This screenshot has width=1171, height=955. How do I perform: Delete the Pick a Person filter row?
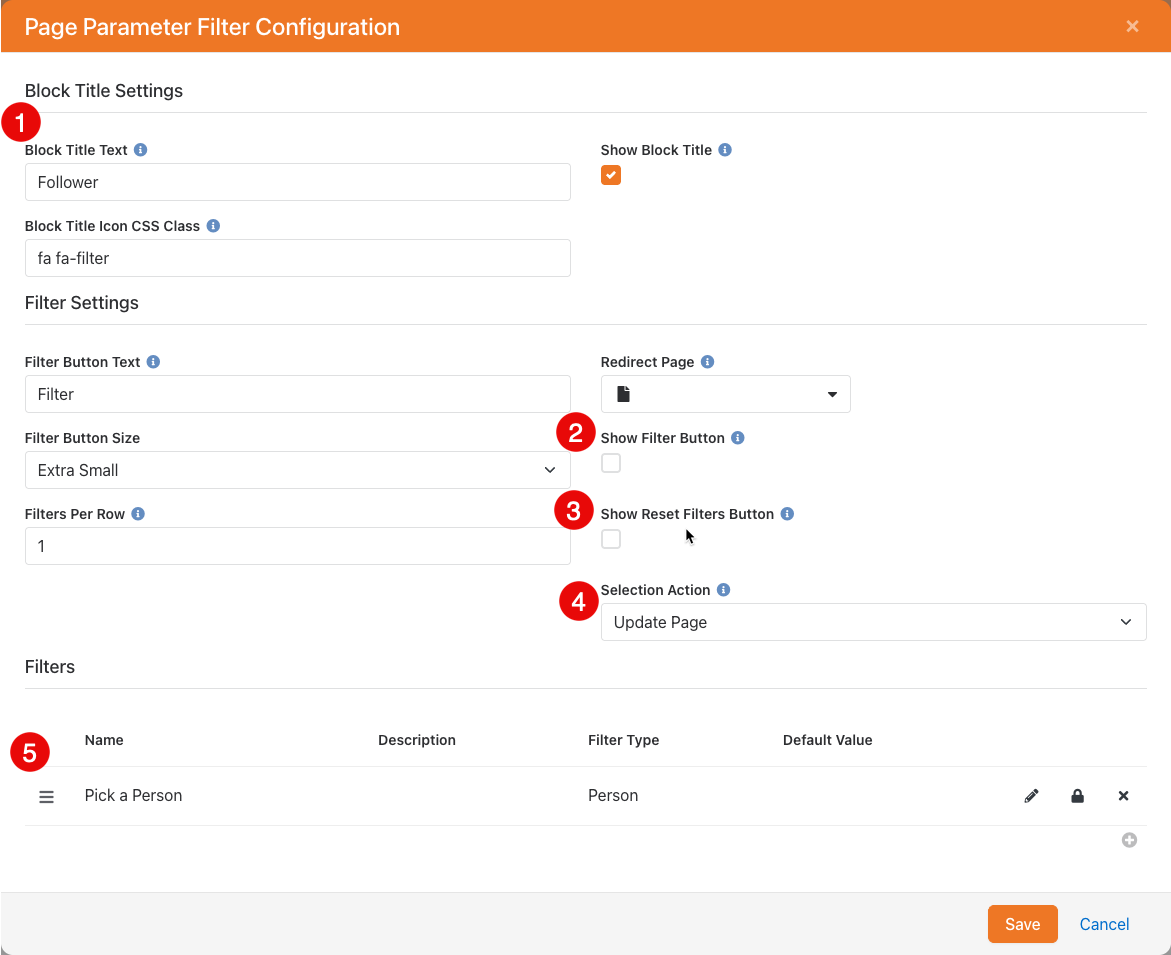point(1123,796)
